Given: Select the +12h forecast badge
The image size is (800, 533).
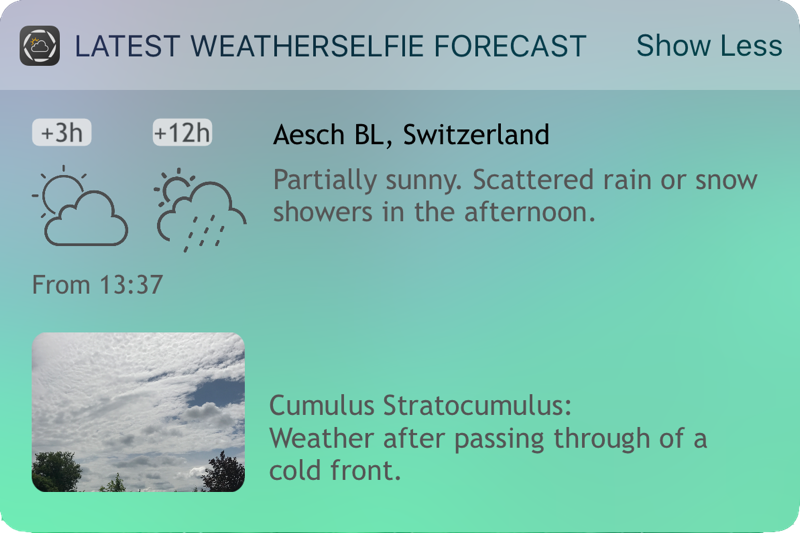Looking at the screenshot, I should point(182,133).
